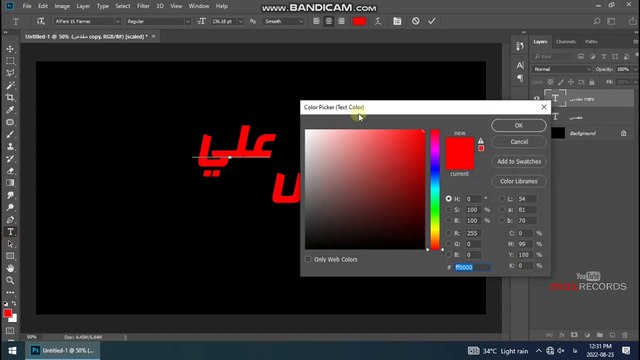Select the Lab a radio button
Screen dimensions: 640x360
[502, 209]
